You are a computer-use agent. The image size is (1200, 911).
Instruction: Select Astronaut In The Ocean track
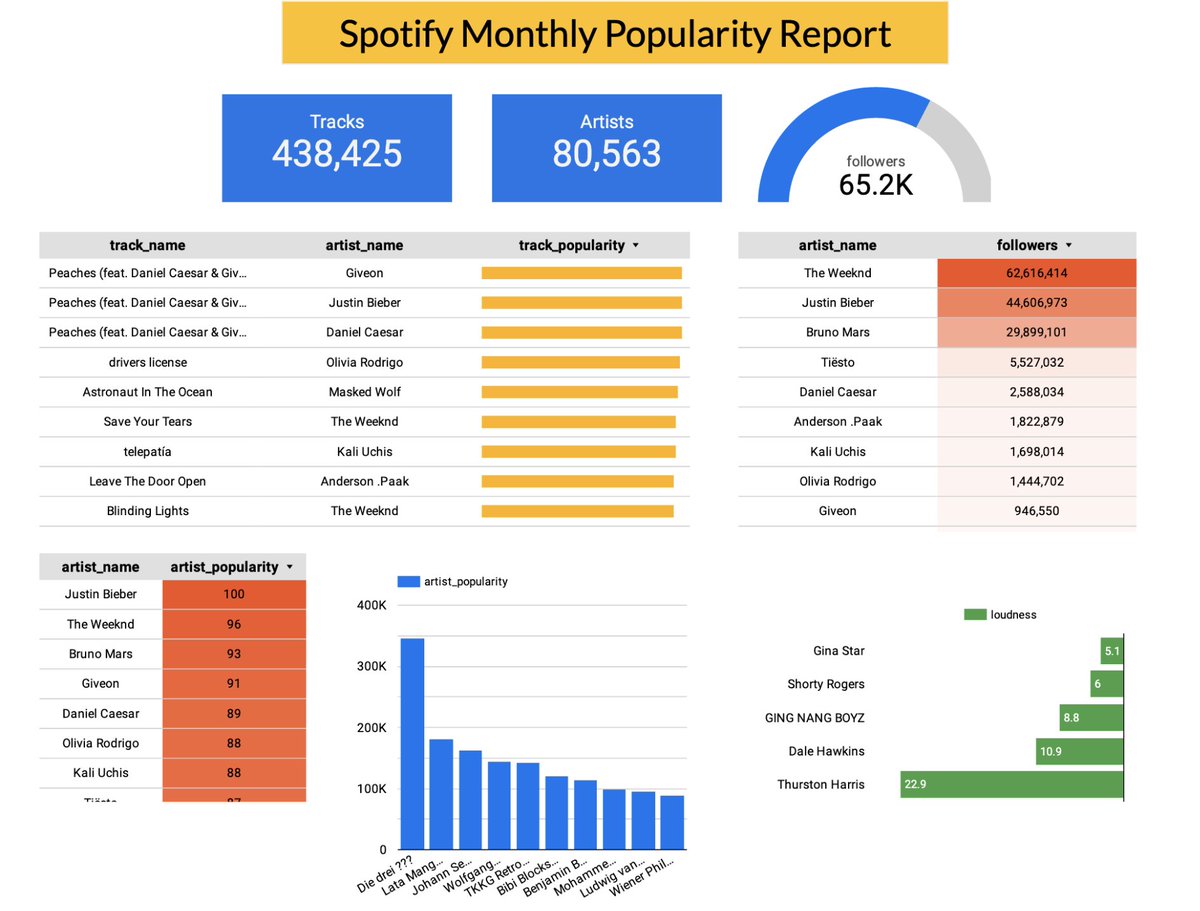click(148, 392)
